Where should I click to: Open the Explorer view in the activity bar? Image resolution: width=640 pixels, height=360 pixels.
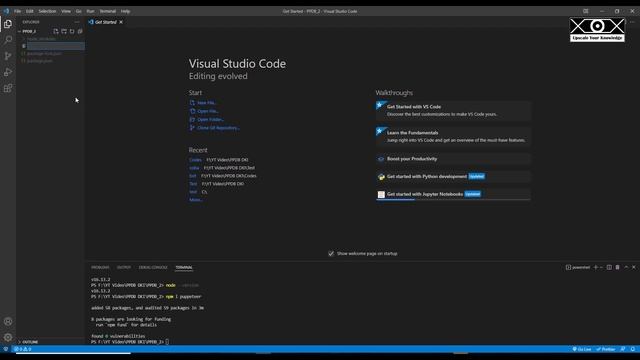click(8, 24)
